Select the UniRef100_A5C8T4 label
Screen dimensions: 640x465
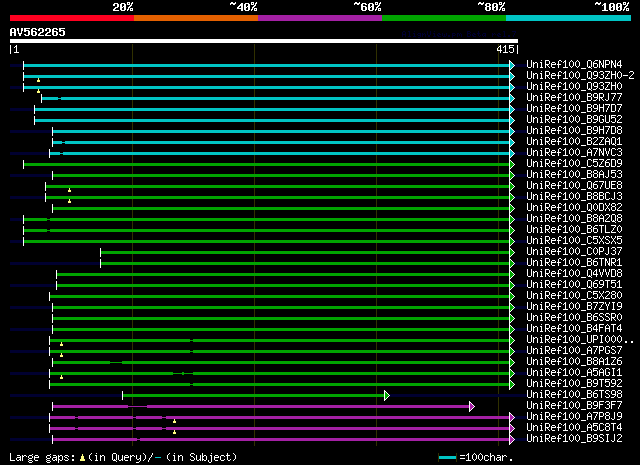[x=574, y=428]
